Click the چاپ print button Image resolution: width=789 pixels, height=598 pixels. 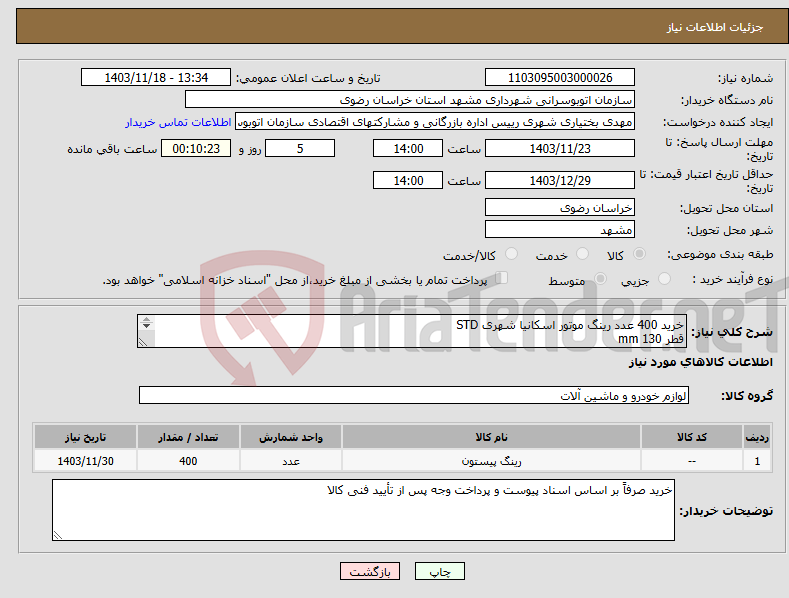(x=440, y=571)
